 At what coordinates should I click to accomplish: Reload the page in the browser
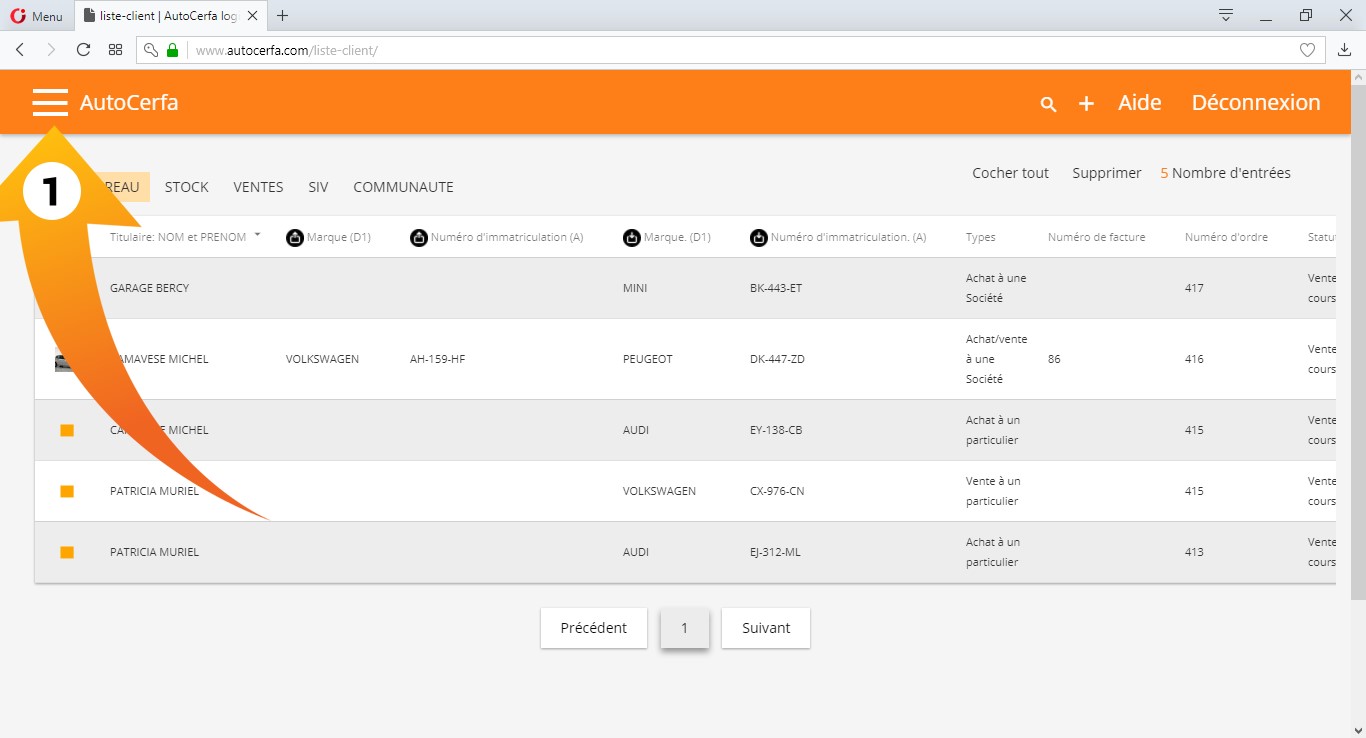84,50
